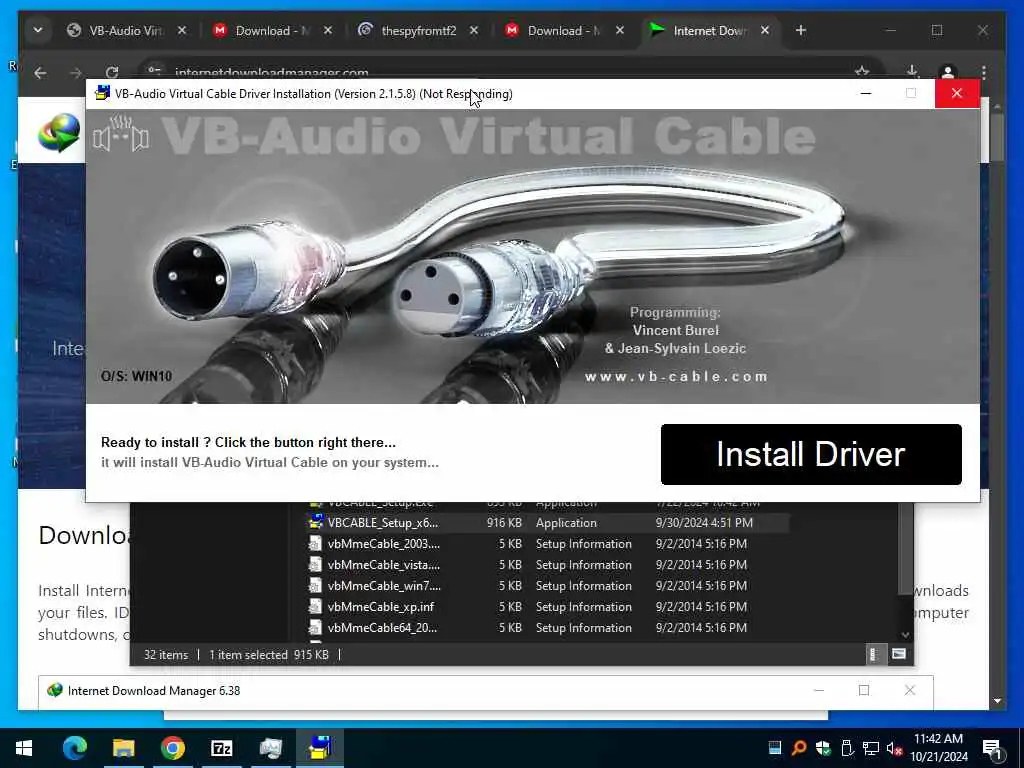Screen dimensions: 1024x768
Task: Go forward in Chrome
Action: tap(76, 72)
